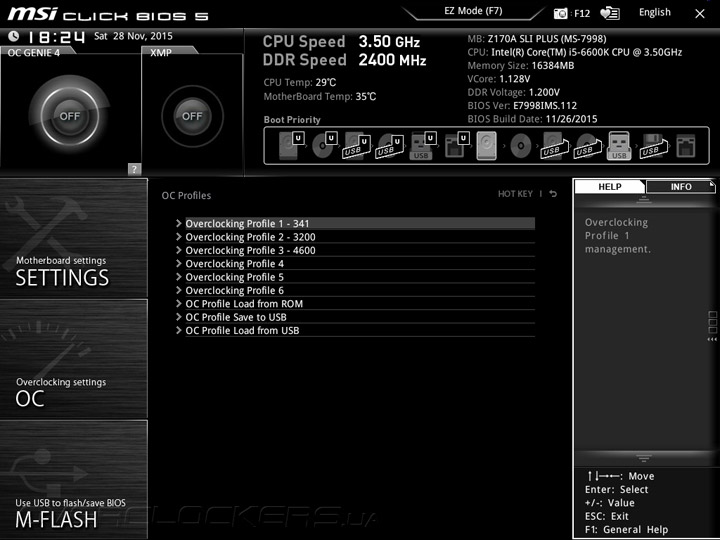This screenshot has width=720, height=540.
Task: Click the Memory Size 16384MB text
Action: [521, 66]
